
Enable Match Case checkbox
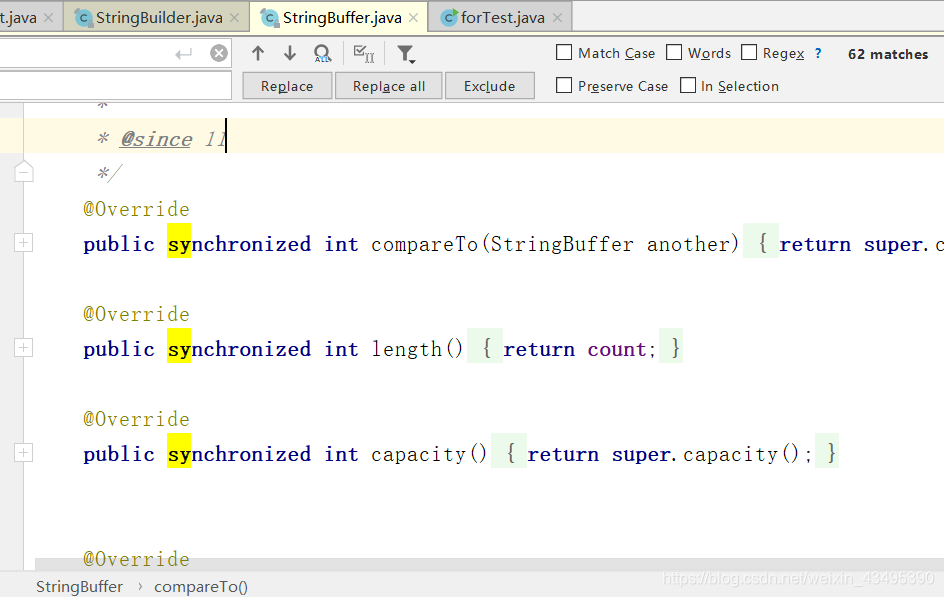(564, 52)
